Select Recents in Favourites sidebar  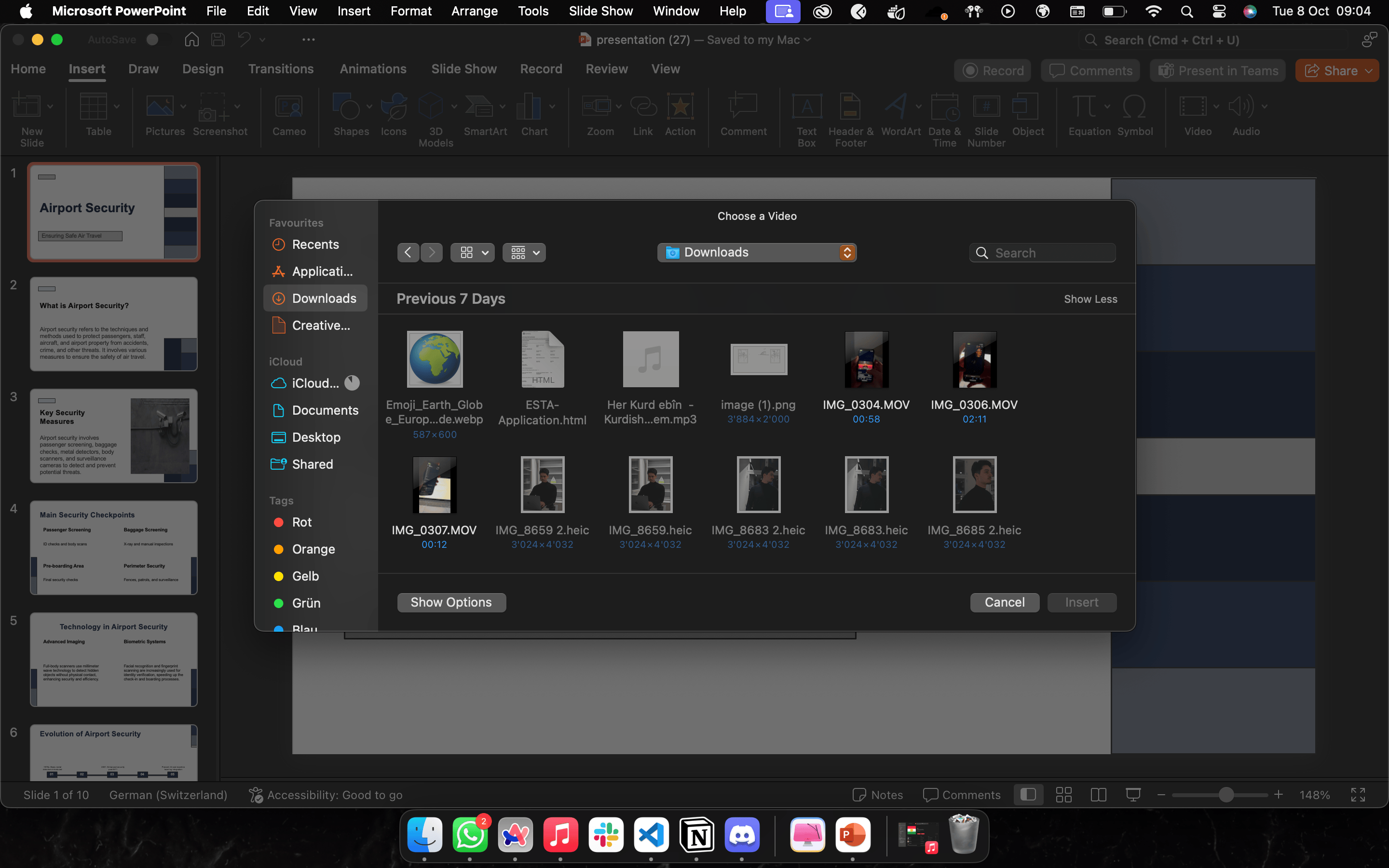[314, 244]
